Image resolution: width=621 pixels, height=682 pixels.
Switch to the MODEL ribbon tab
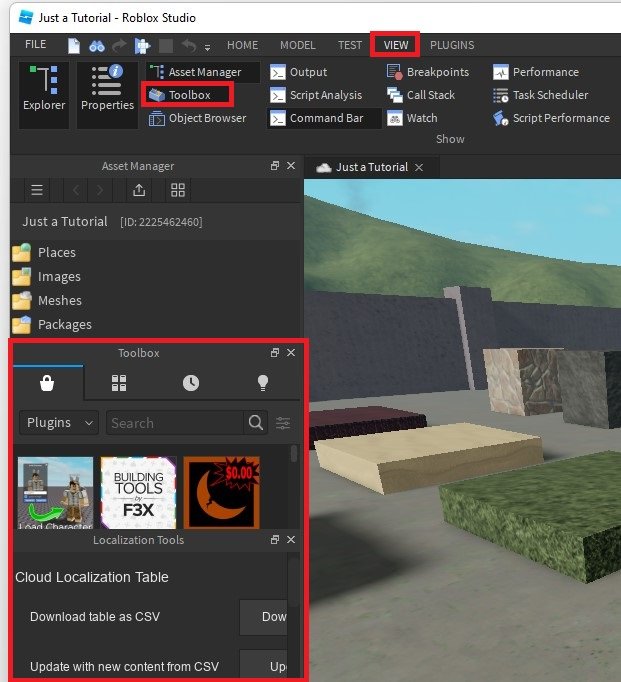click(297, 45)
